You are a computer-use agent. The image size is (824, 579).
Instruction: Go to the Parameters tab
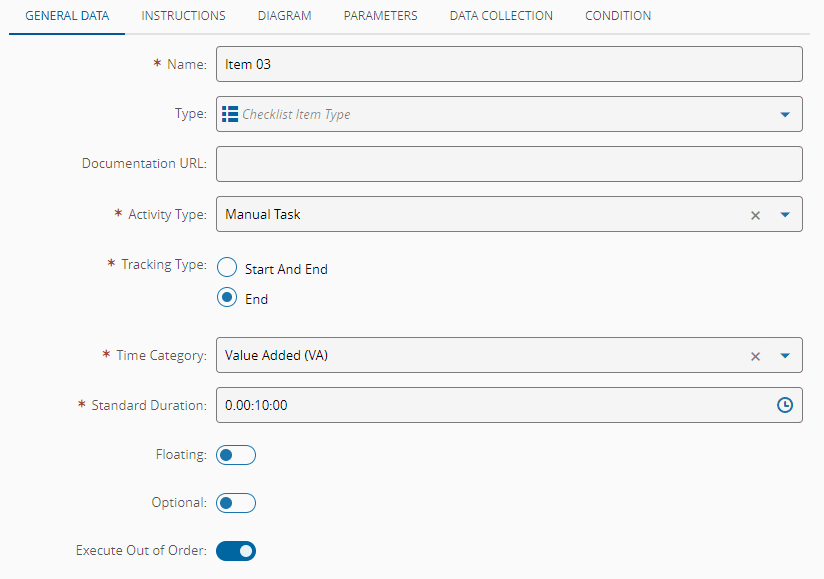380,16
